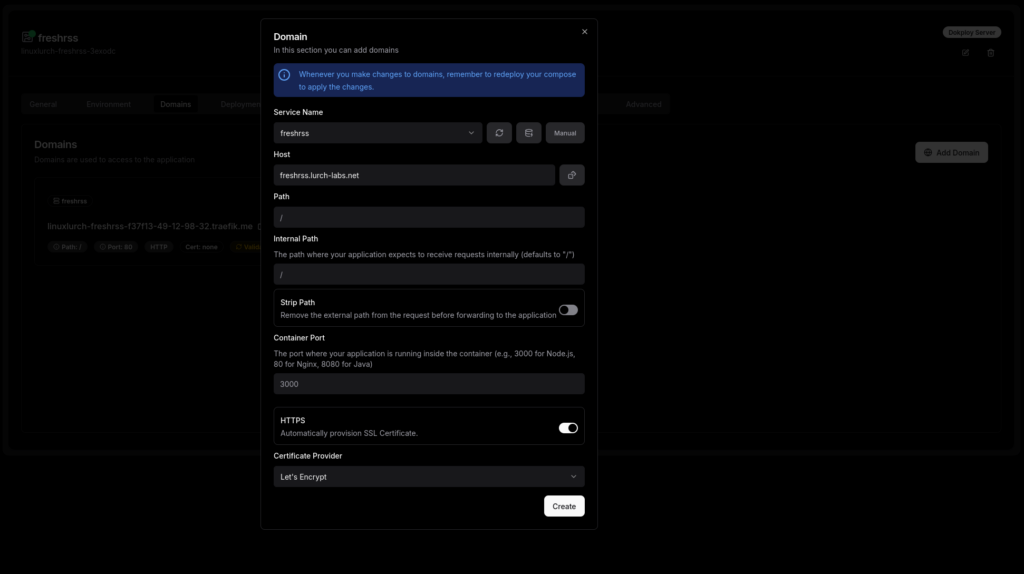Open the Service Name dropdown
The image size is (1024, 574).
378,133
